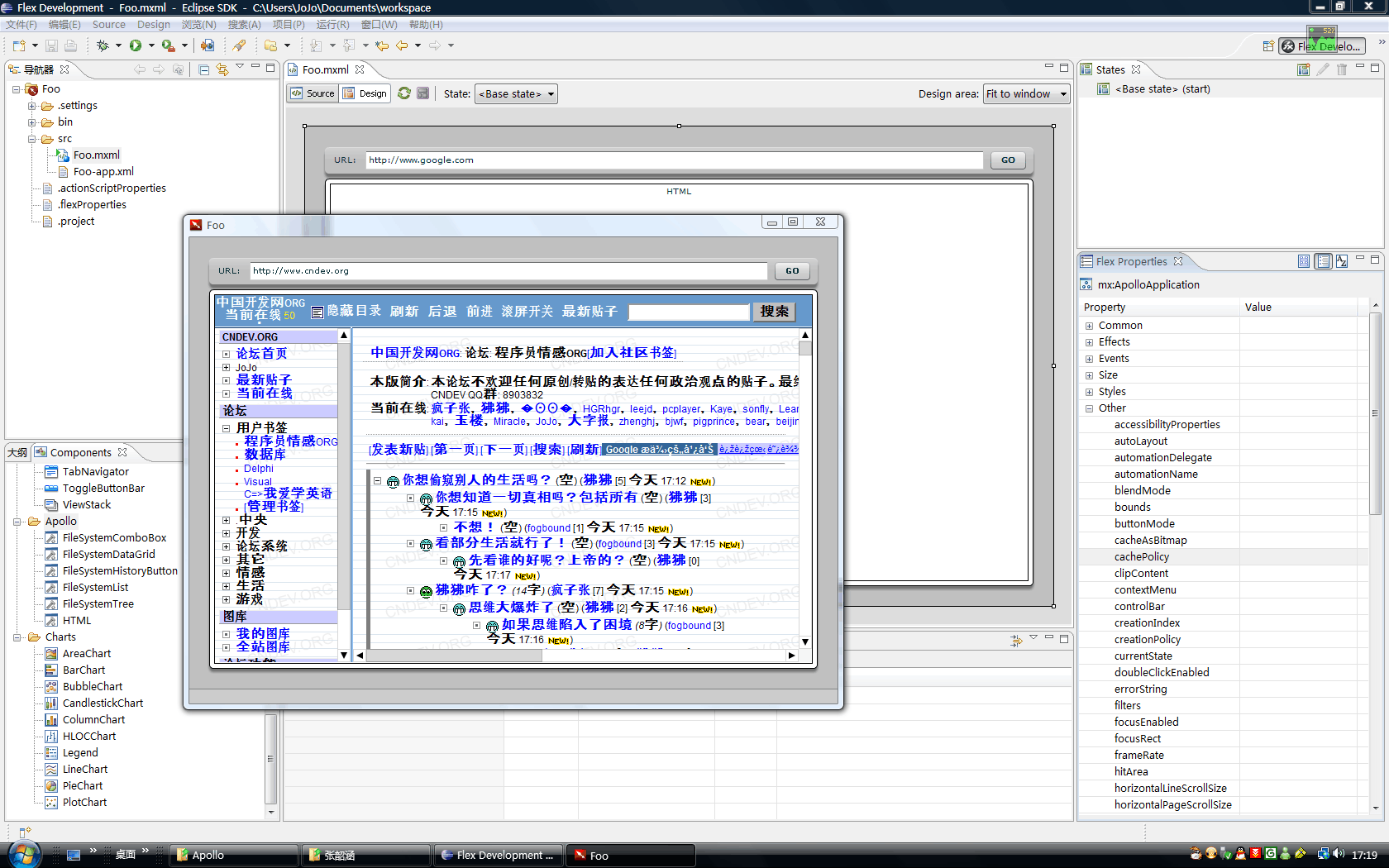Click Link with Editor in the navigator panel

pos(222,69)
